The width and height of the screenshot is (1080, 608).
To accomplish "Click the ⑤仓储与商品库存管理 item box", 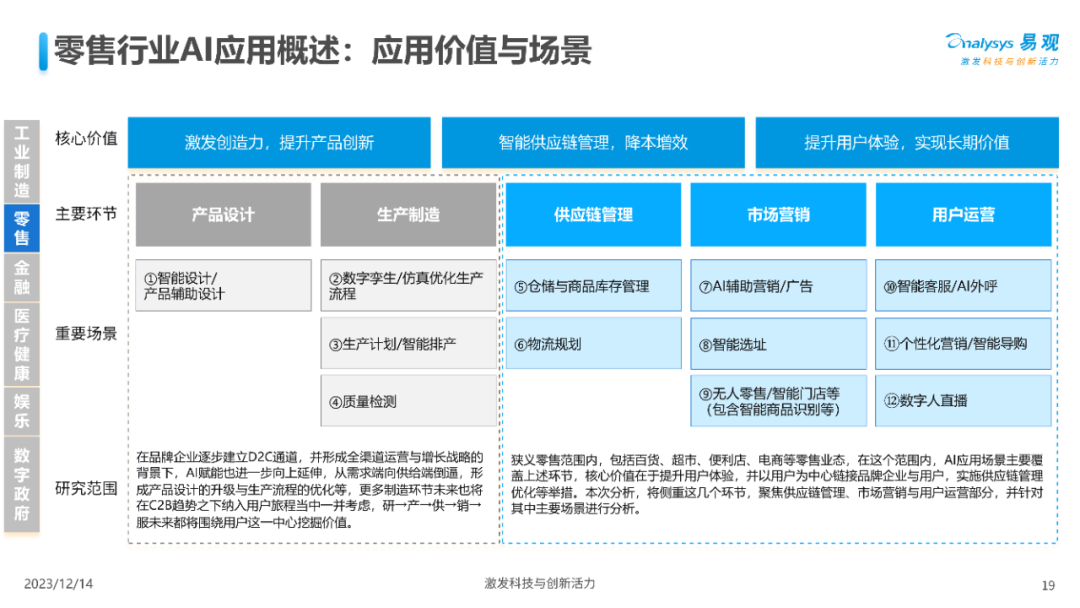I will 593,285.
